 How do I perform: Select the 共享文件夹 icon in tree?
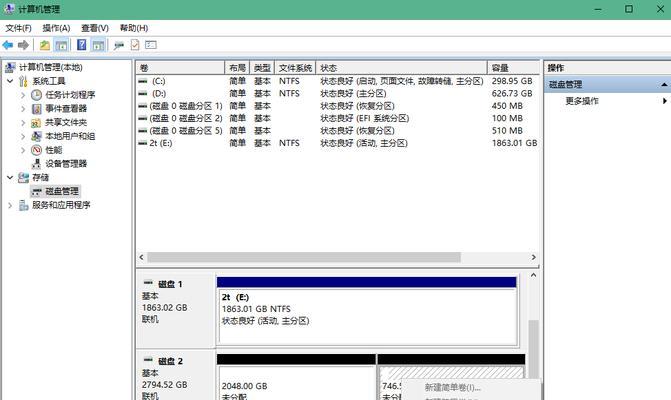point(36,123)
